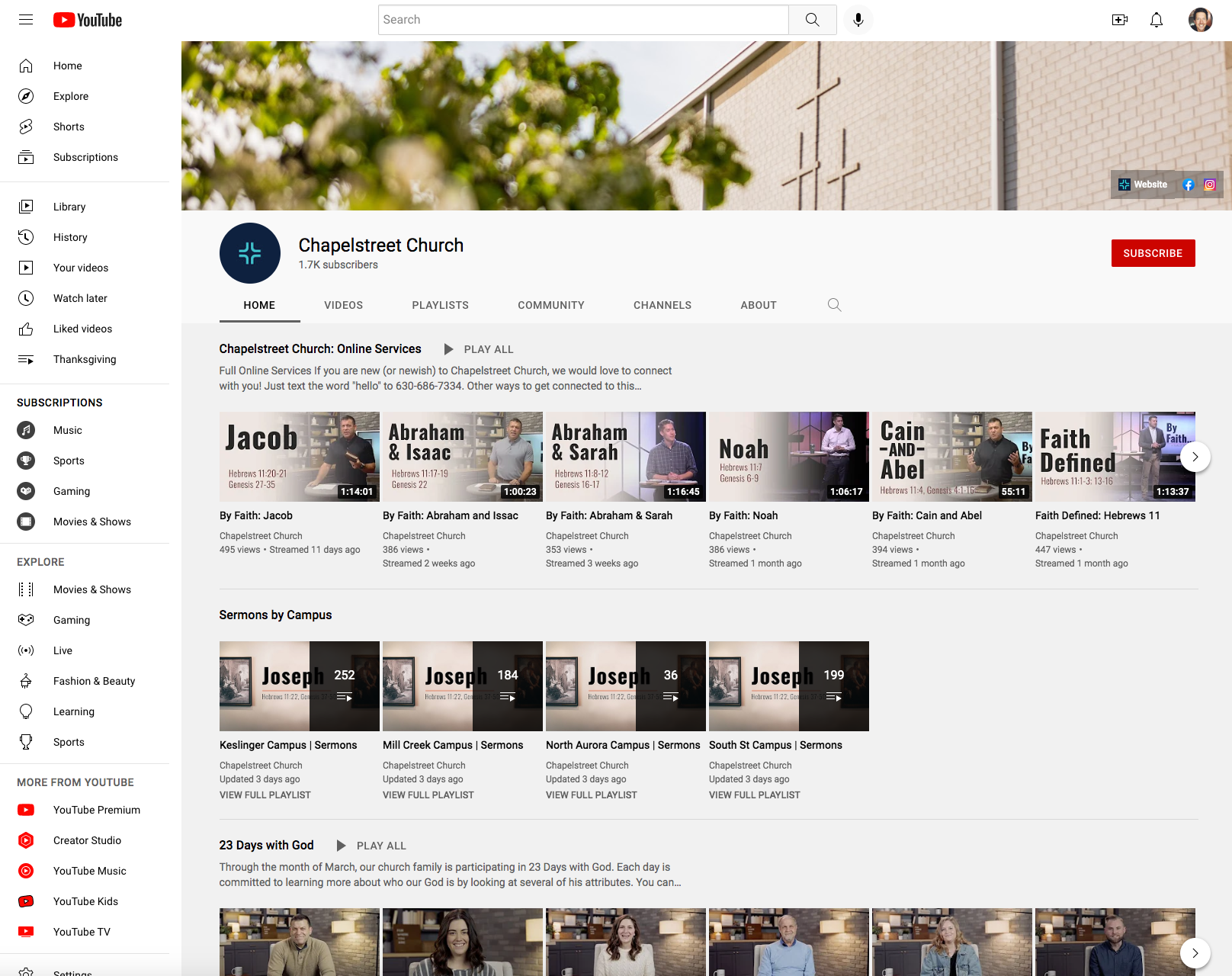1232x976 pixels.
Task: Open Fashion & Beauty category
Action: pyautogui.click(x=85, y=681)
